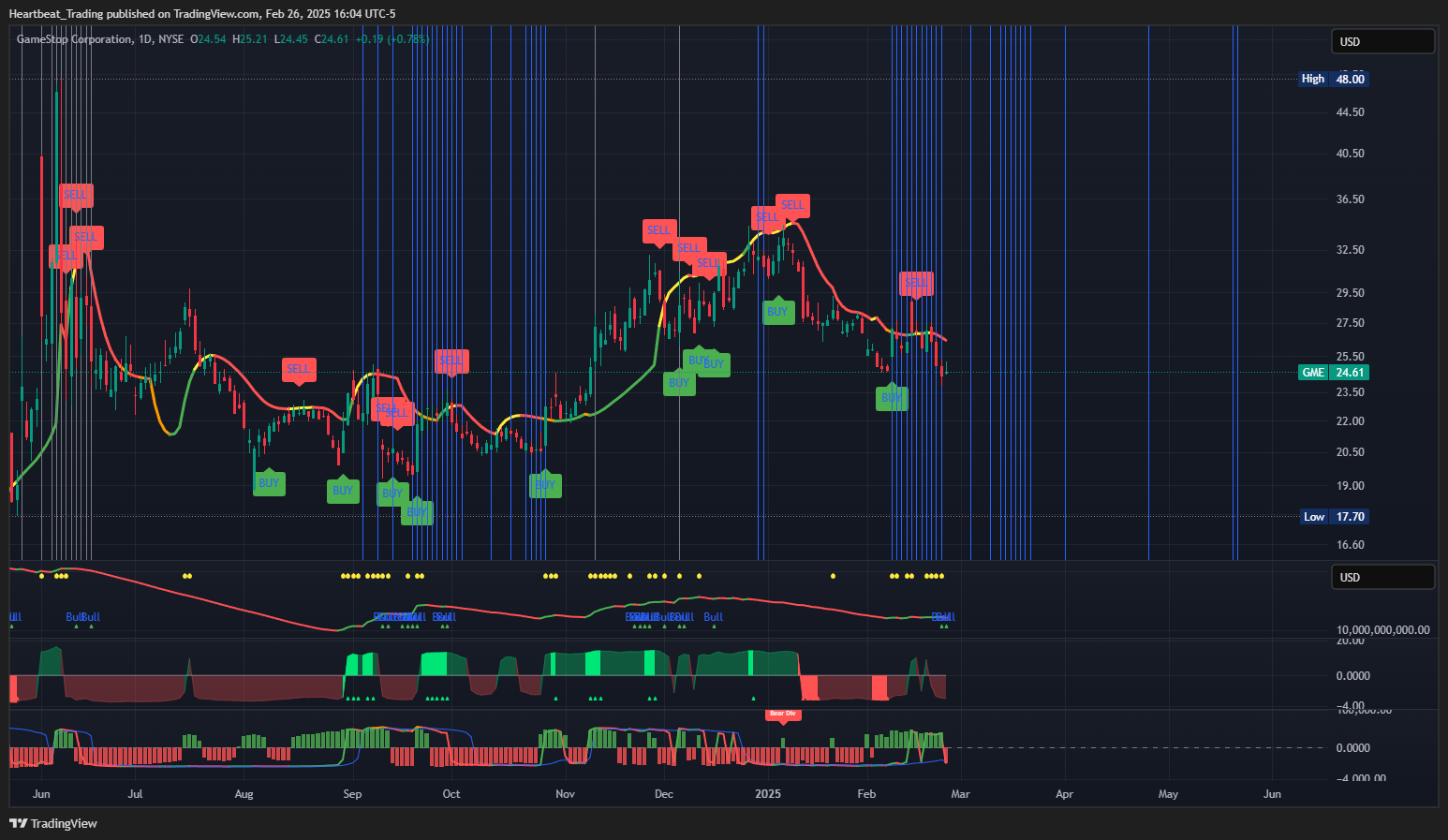Click the GameStop Corporation, 1D, NYSE chart title

pyautogui.click(x=100, y=39)
